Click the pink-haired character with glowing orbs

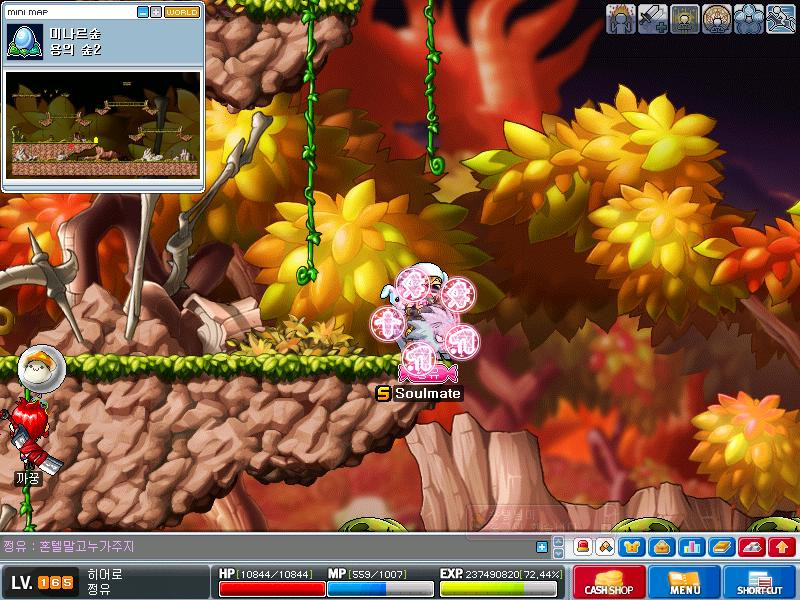424,322
